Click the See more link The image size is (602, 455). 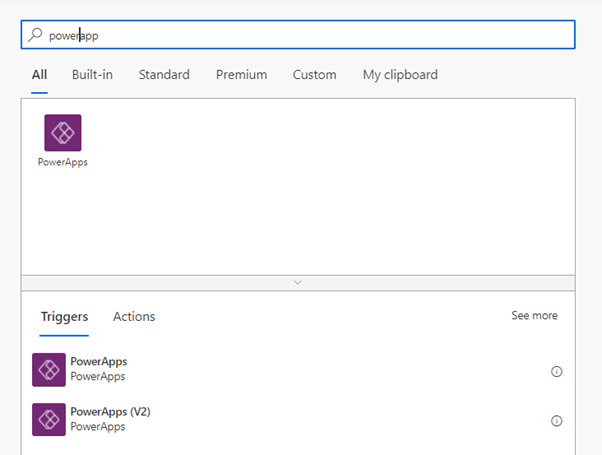tap(534, 315)
